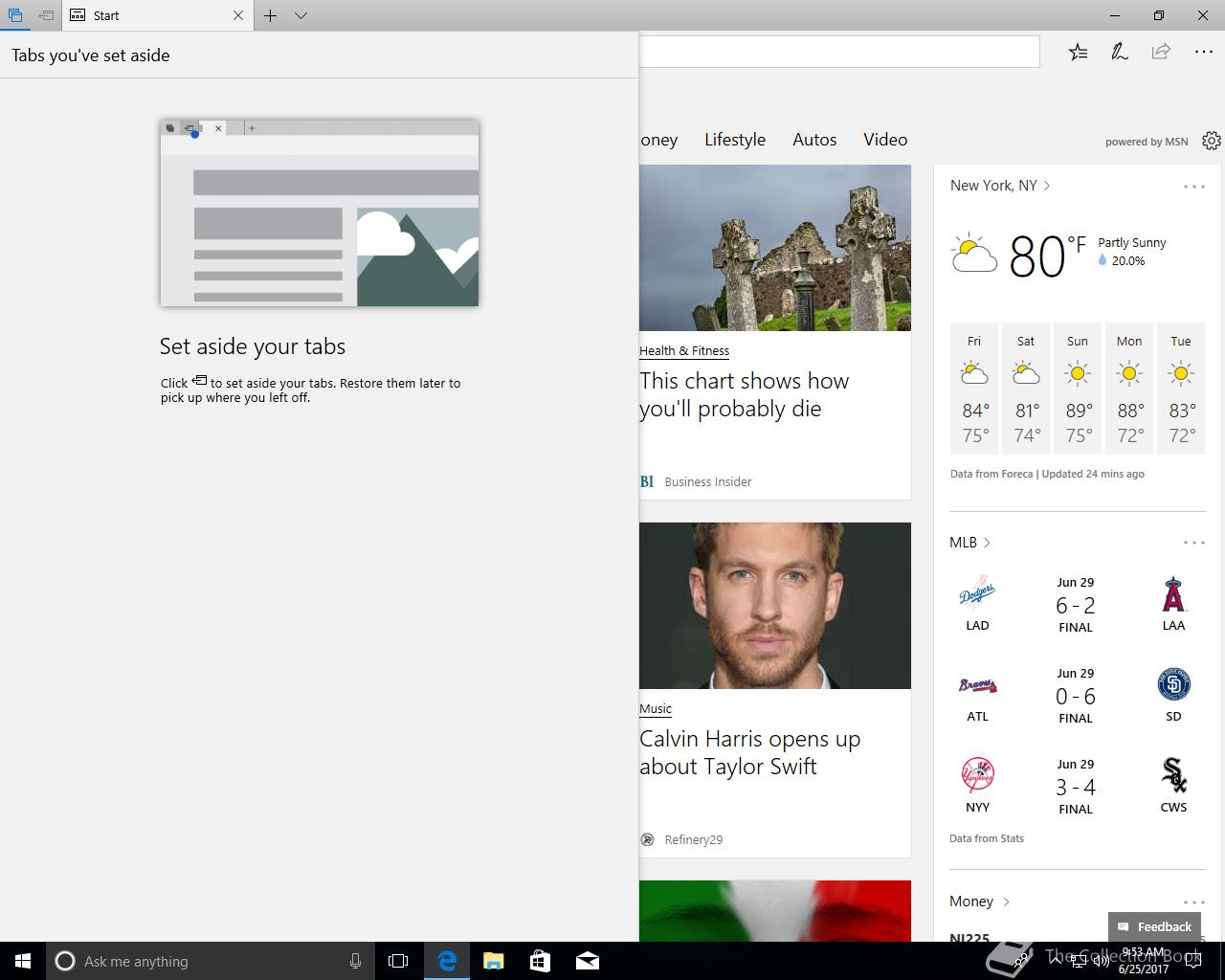Click the Braves ATL team logo
Screen dimensions: 1225x980
click(x=977, y=685)
